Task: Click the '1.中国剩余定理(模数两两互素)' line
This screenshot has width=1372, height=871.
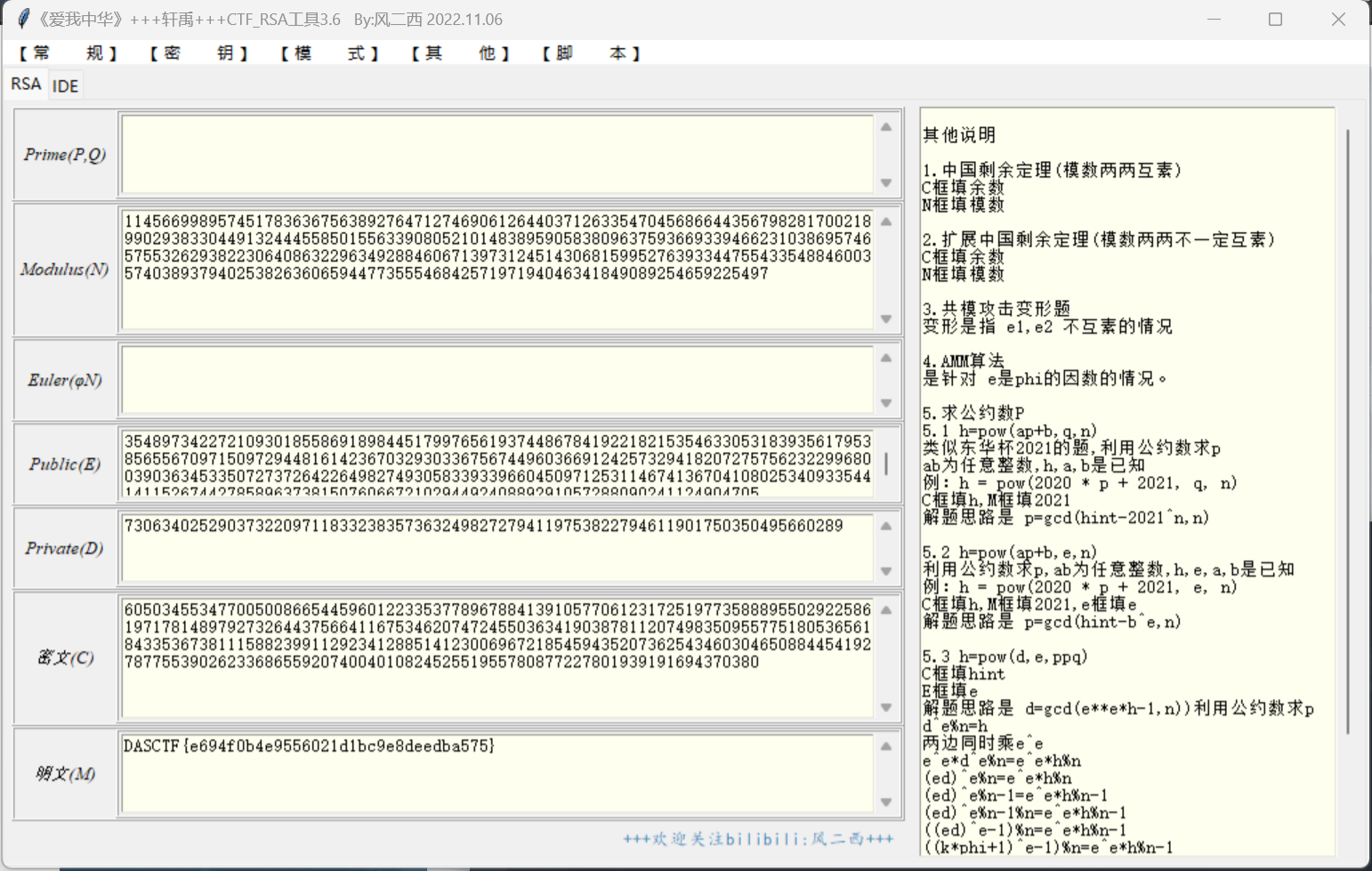Action: pos(1052,170)
